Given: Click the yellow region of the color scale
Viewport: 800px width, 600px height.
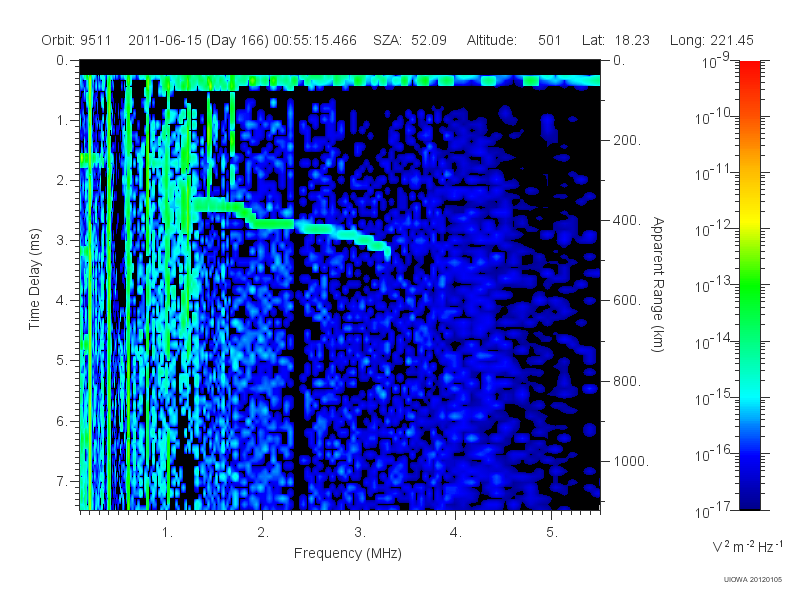Looking at the screenshot, I should click(x=750, y=217).
